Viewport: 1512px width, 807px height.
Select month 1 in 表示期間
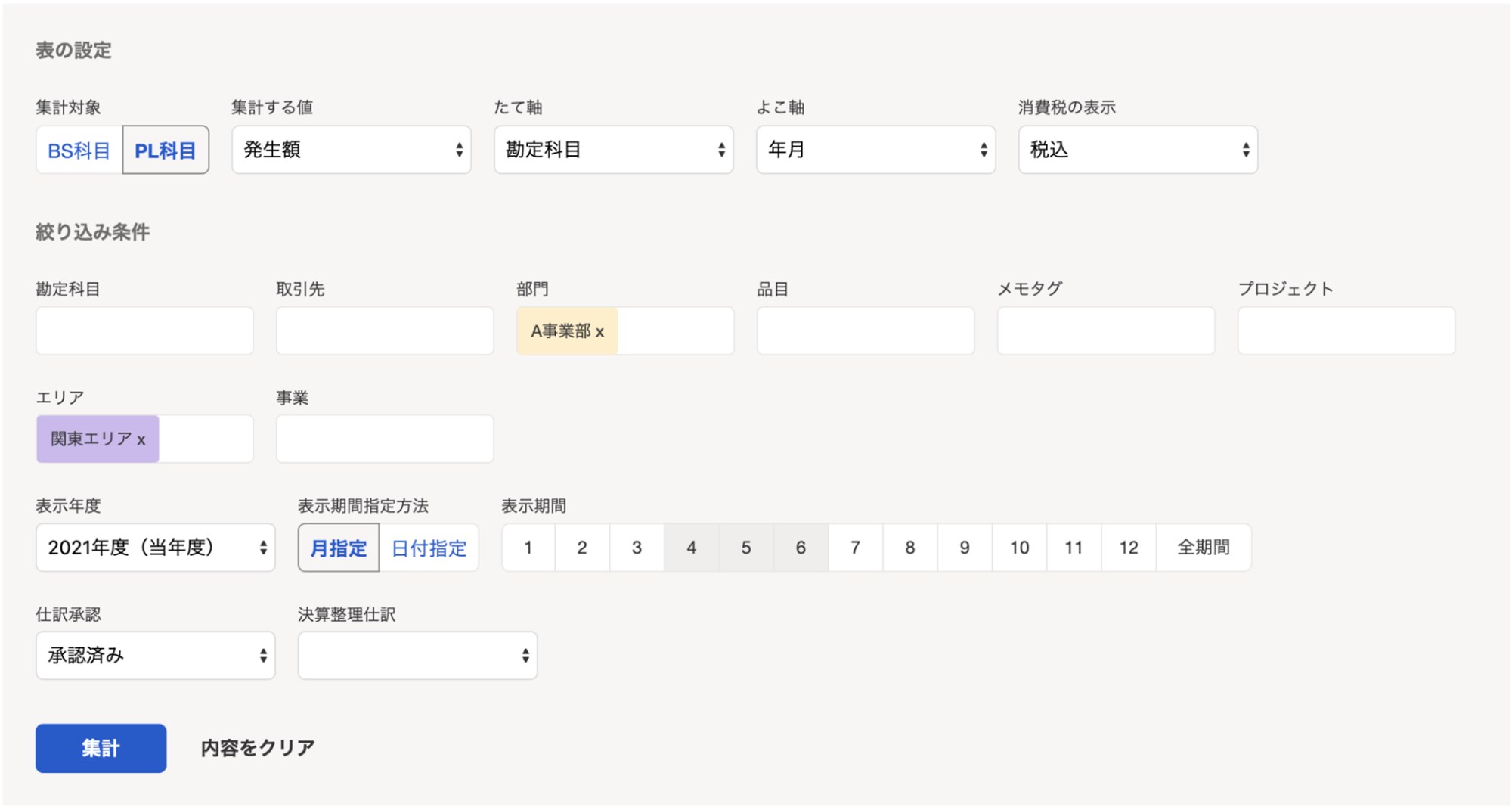(x=528, y=548)
